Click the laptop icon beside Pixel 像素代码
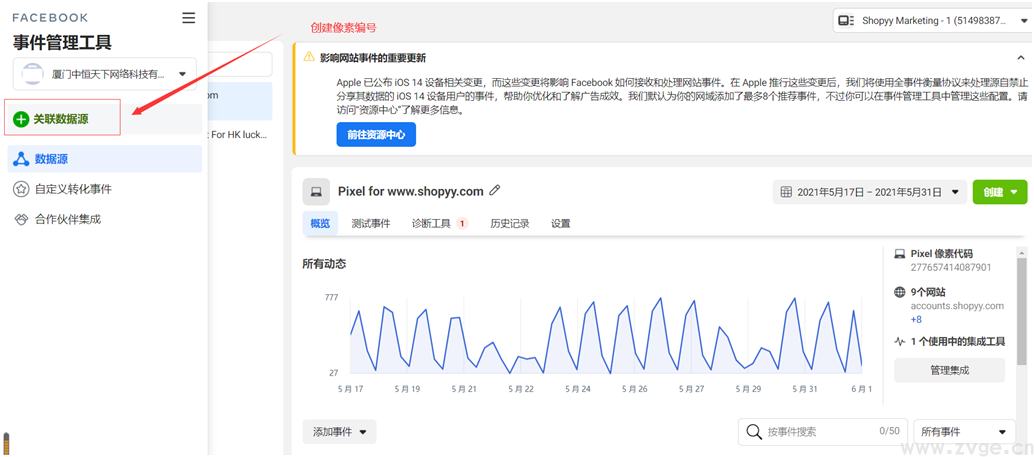Viewport: 1034px width, 457px height. [x=899, y=253]
